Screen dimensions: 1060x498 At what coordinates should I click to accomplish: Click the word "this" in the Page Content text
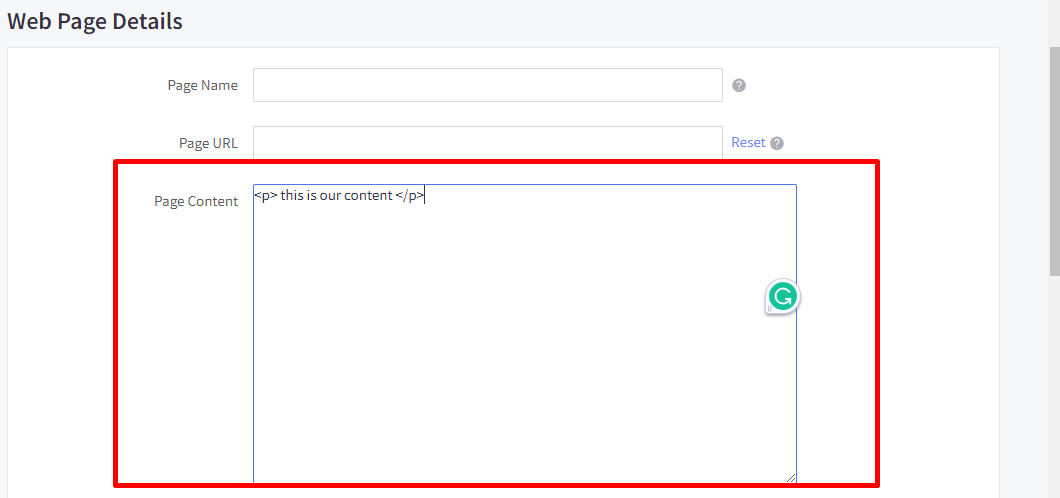point(292,196)
